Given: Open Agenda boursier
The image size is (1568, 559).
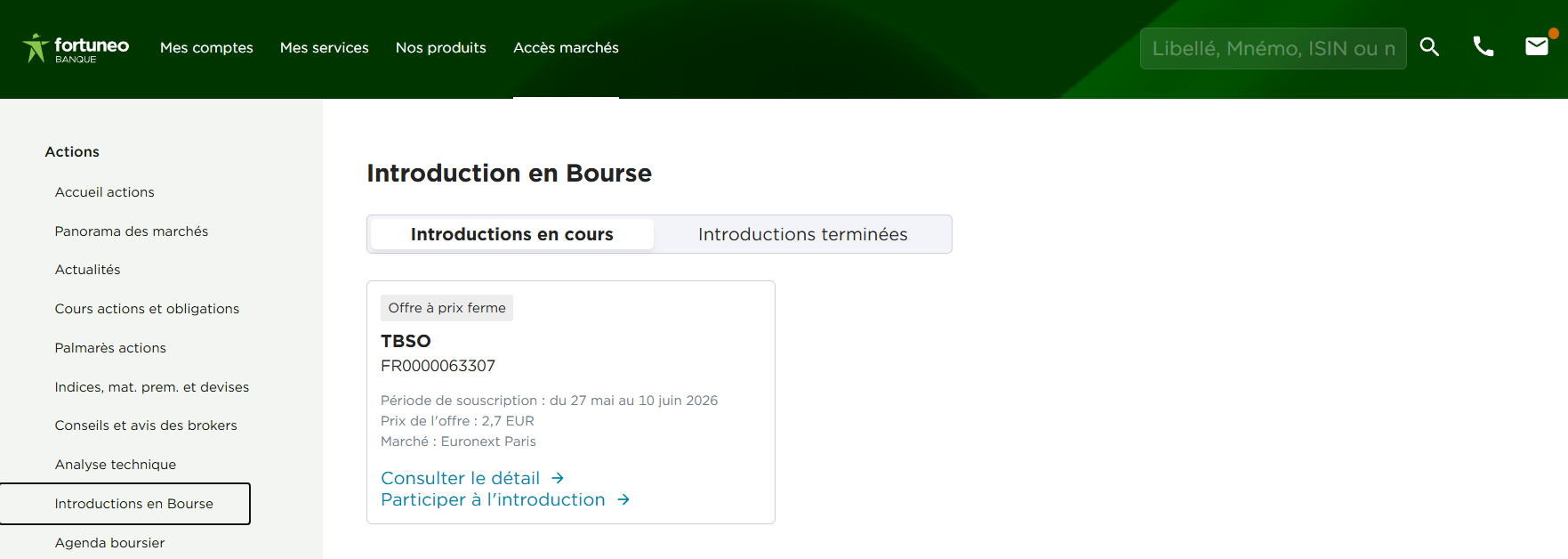Looking at the screenshot, I should (109, 543).
